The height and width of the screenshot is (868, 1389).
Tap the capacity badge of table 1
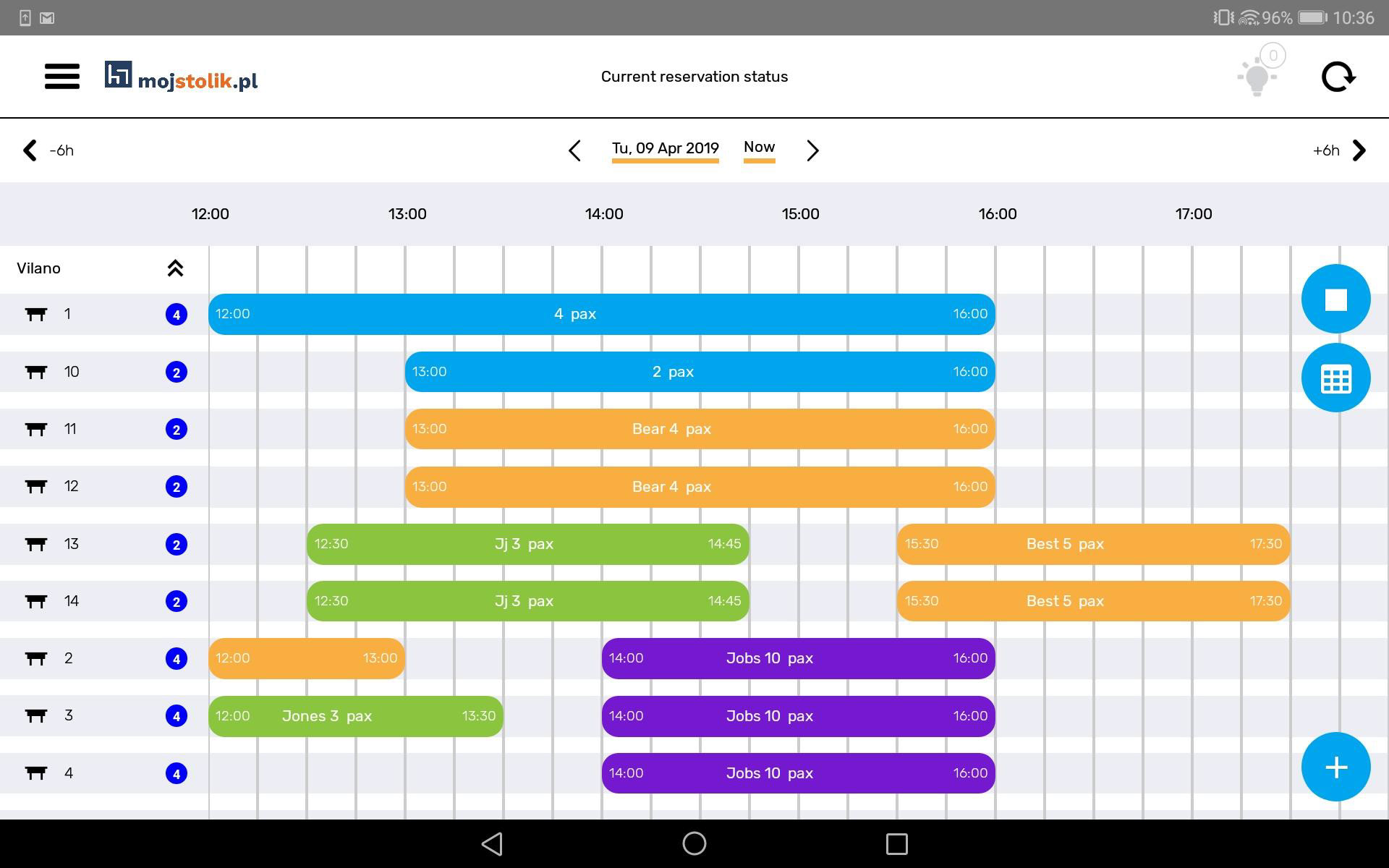(177, 315)
